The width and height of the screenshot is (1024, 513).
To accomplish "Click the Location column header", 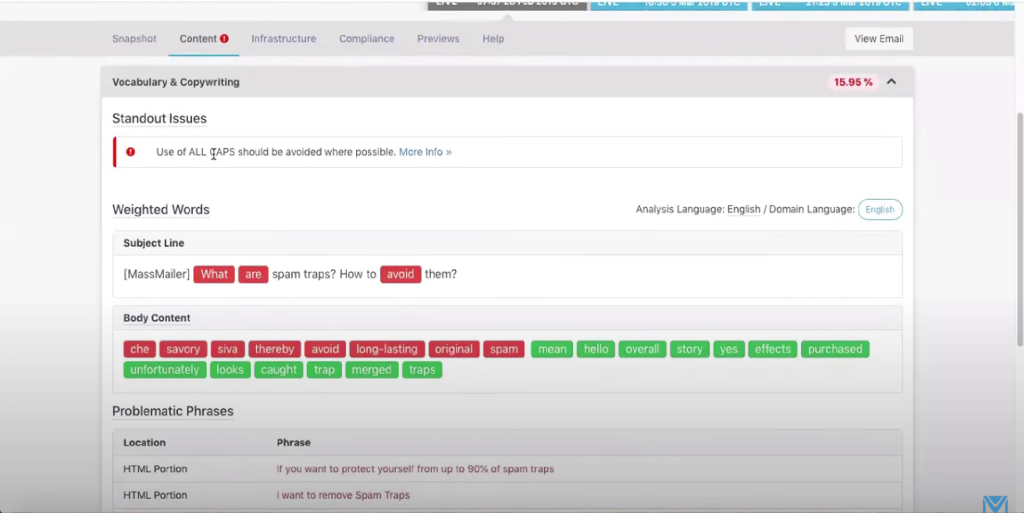I will tap(144, 443).
